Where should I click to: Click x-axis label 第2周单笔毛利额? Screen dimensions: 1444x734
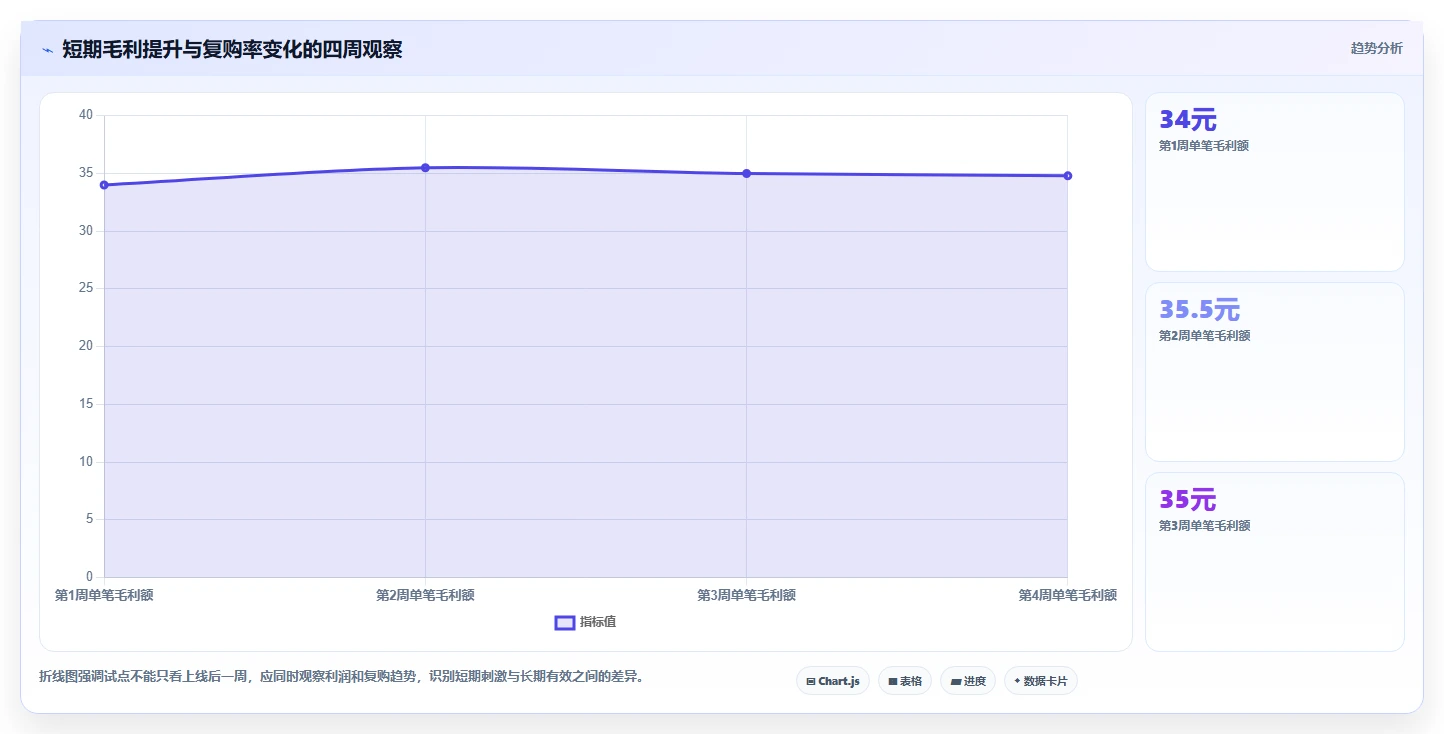(x=425, y=595)
